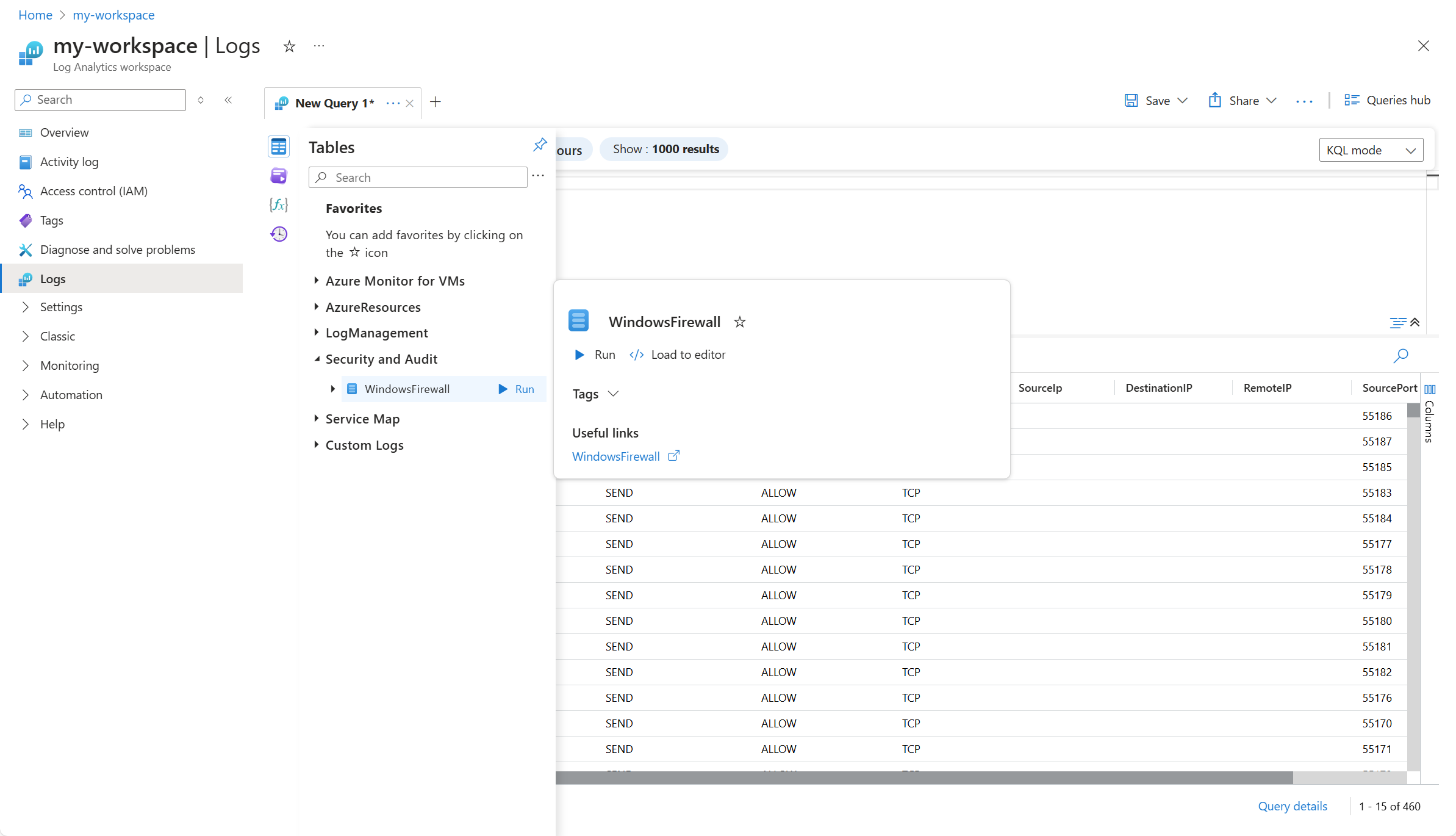The image size is (1456, 836).
Task: Open the KQL mode dropdown
Action: coord(1370,150)
